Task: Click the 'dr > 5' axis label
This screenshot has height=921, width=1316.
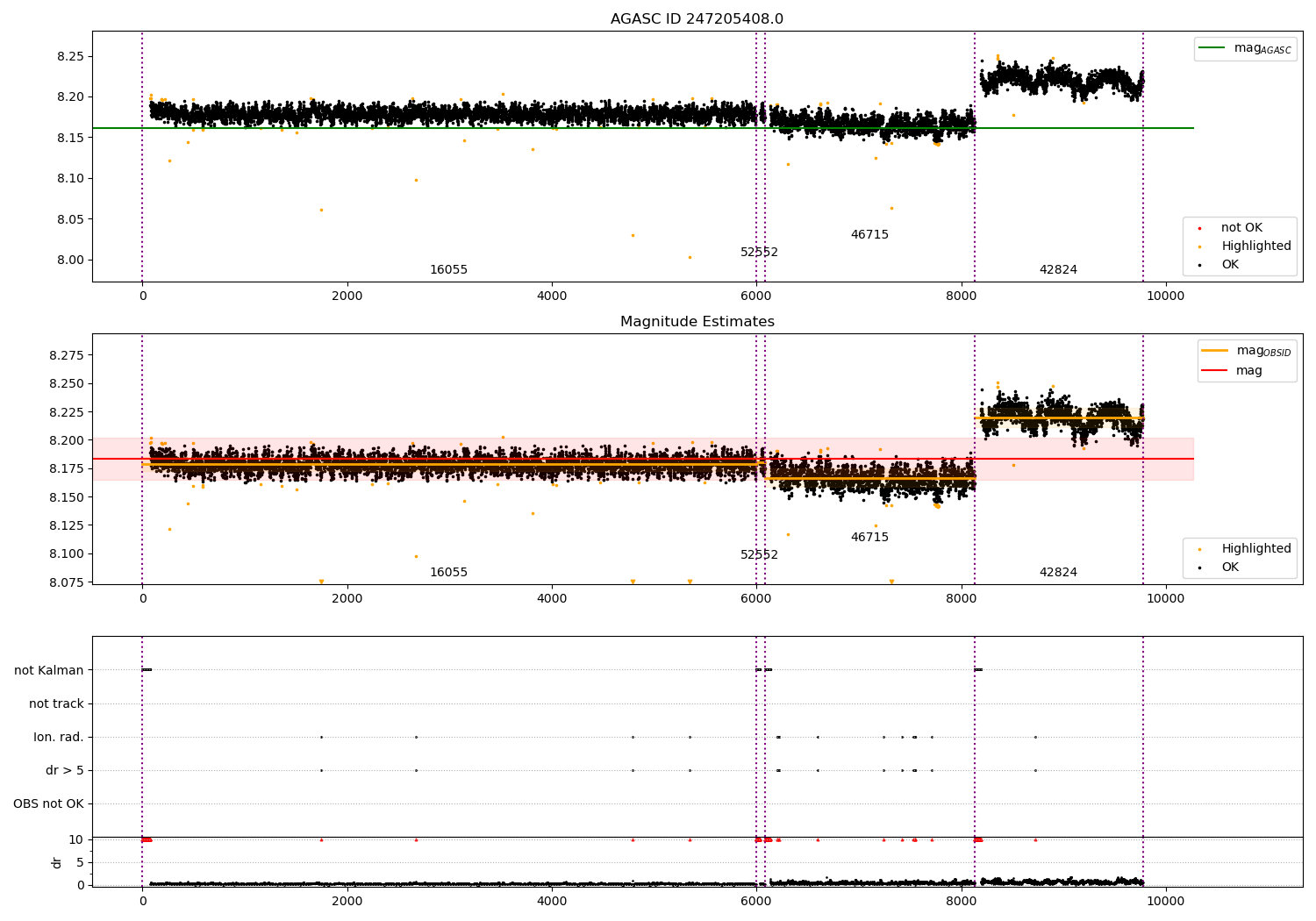Action: click(65, 770)
